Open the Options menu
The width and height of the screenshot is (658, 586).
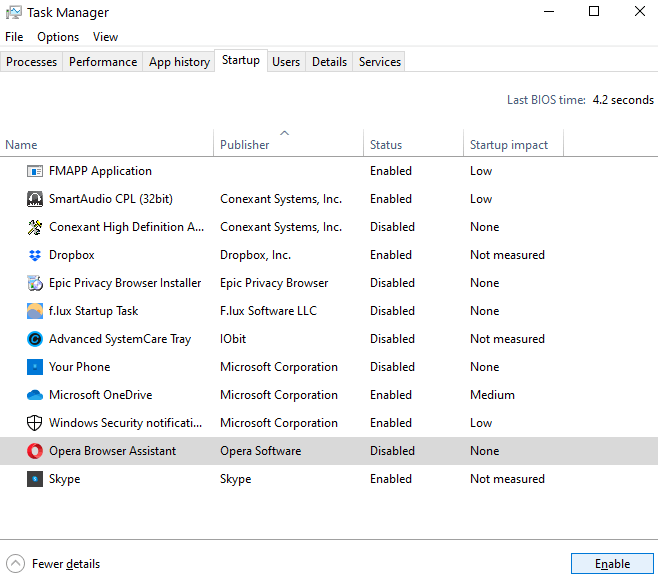pos(58,37)
